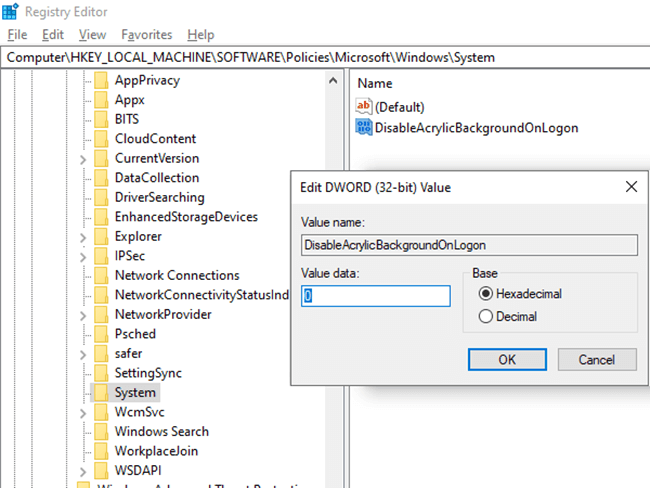
Task: Click the Registry Editor app icon
Action: pyautogui.click(x=10, y=11)
